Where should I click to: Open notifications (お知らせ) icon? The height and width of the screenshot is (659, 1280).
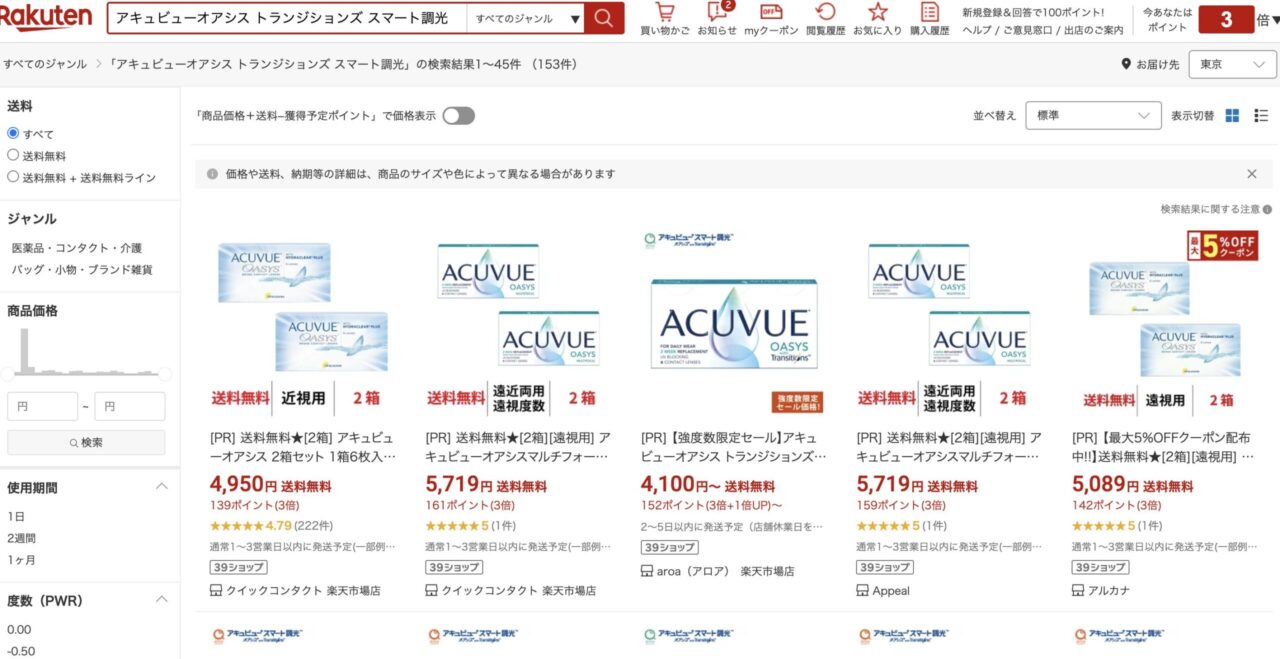click(x=717, y=12)
